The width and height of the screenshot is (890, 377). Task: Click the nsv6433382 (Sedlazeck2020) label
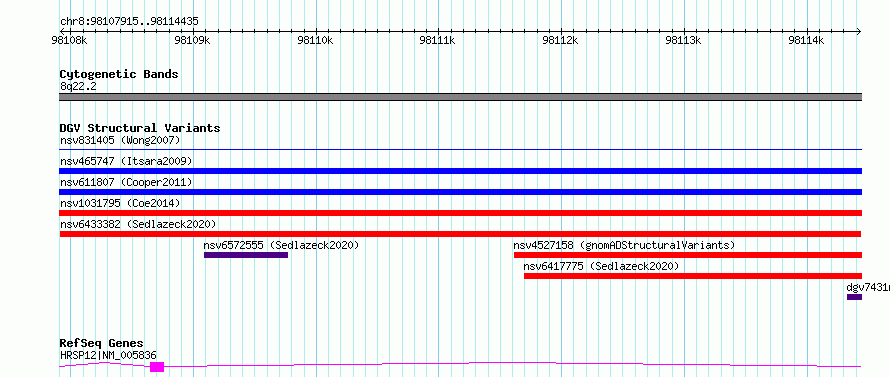(138, 224)
